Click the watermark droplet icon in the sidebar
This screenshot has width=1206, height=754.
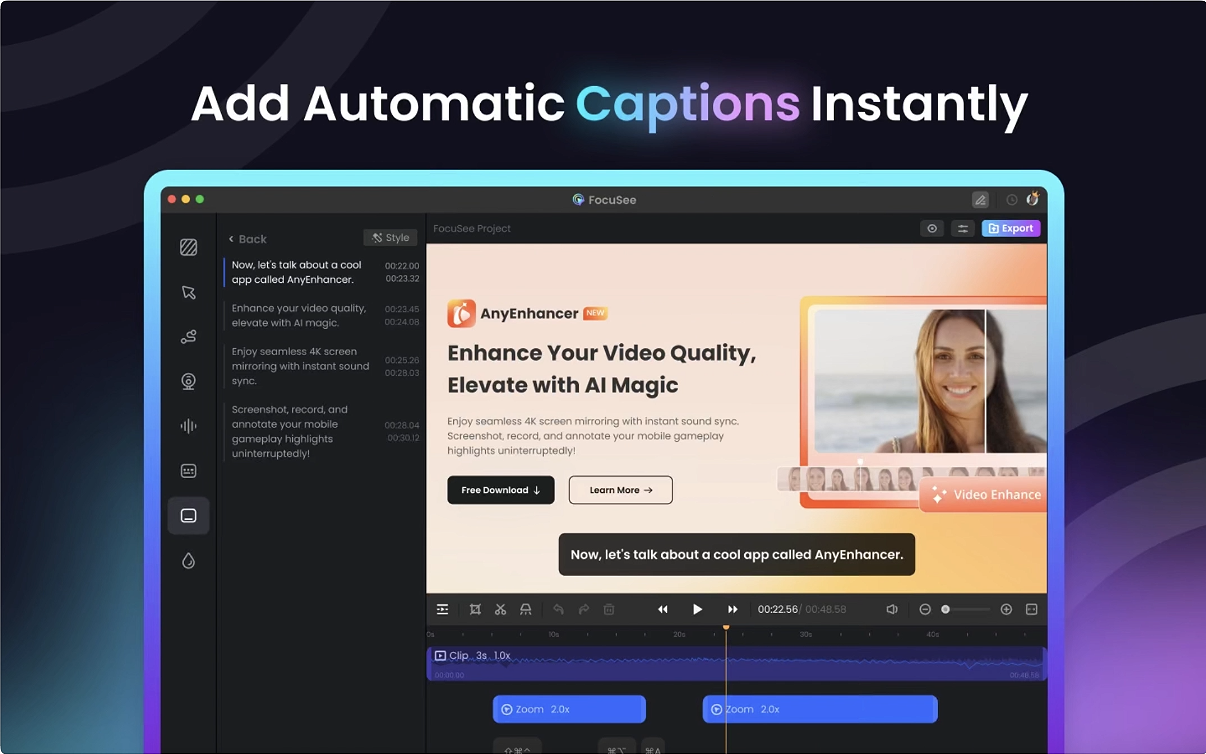[188, 561]
